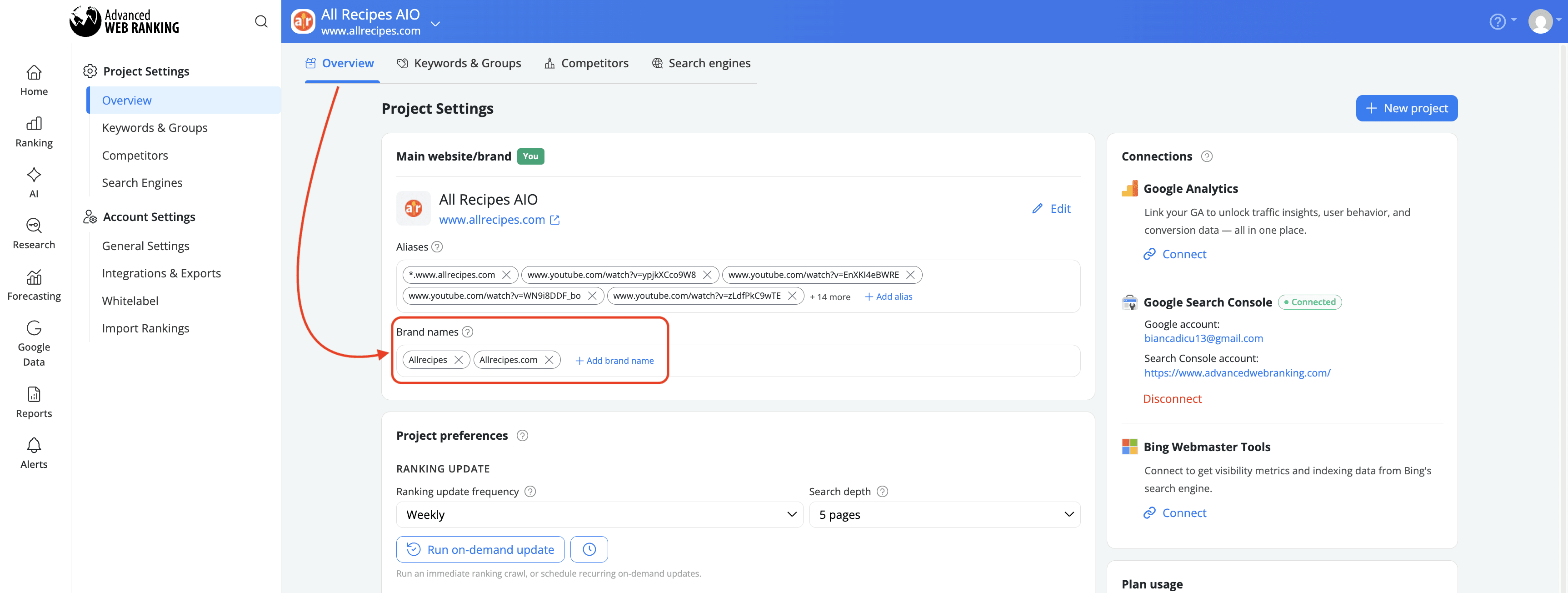
Task: Remove the Allrecipes.com brand name
Action: tap(549, 361)
